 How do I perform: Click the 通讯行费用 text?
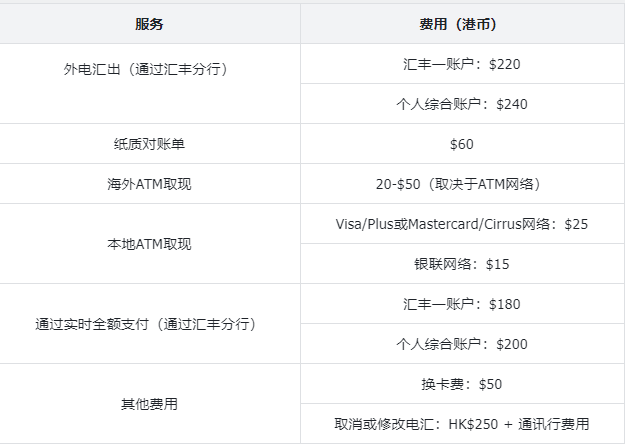point(554,424)
